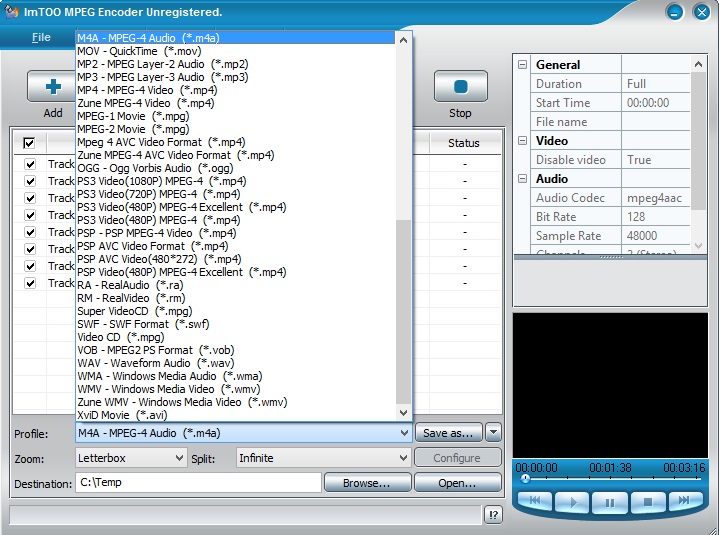
Task: Uncheck the first Track row checkbox
Action: click(30, 164)
